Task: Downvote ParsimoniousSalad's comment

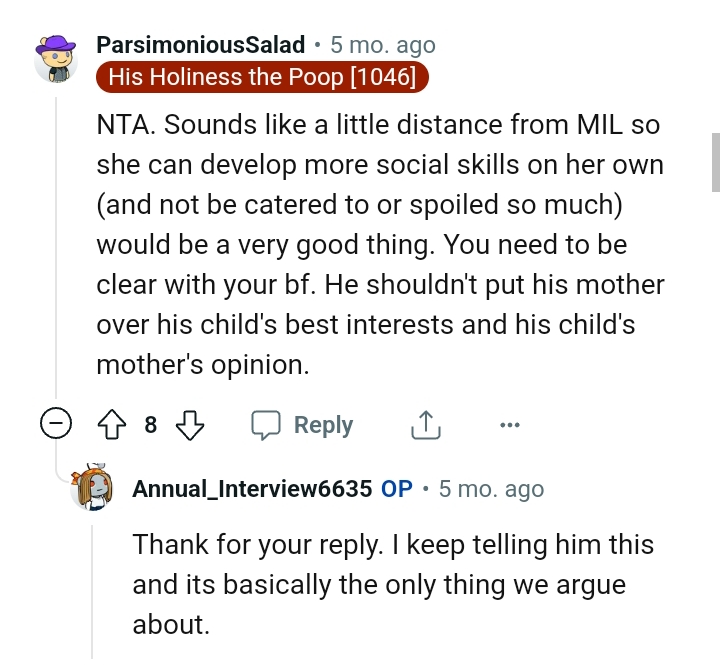Action: click(189, 426)
